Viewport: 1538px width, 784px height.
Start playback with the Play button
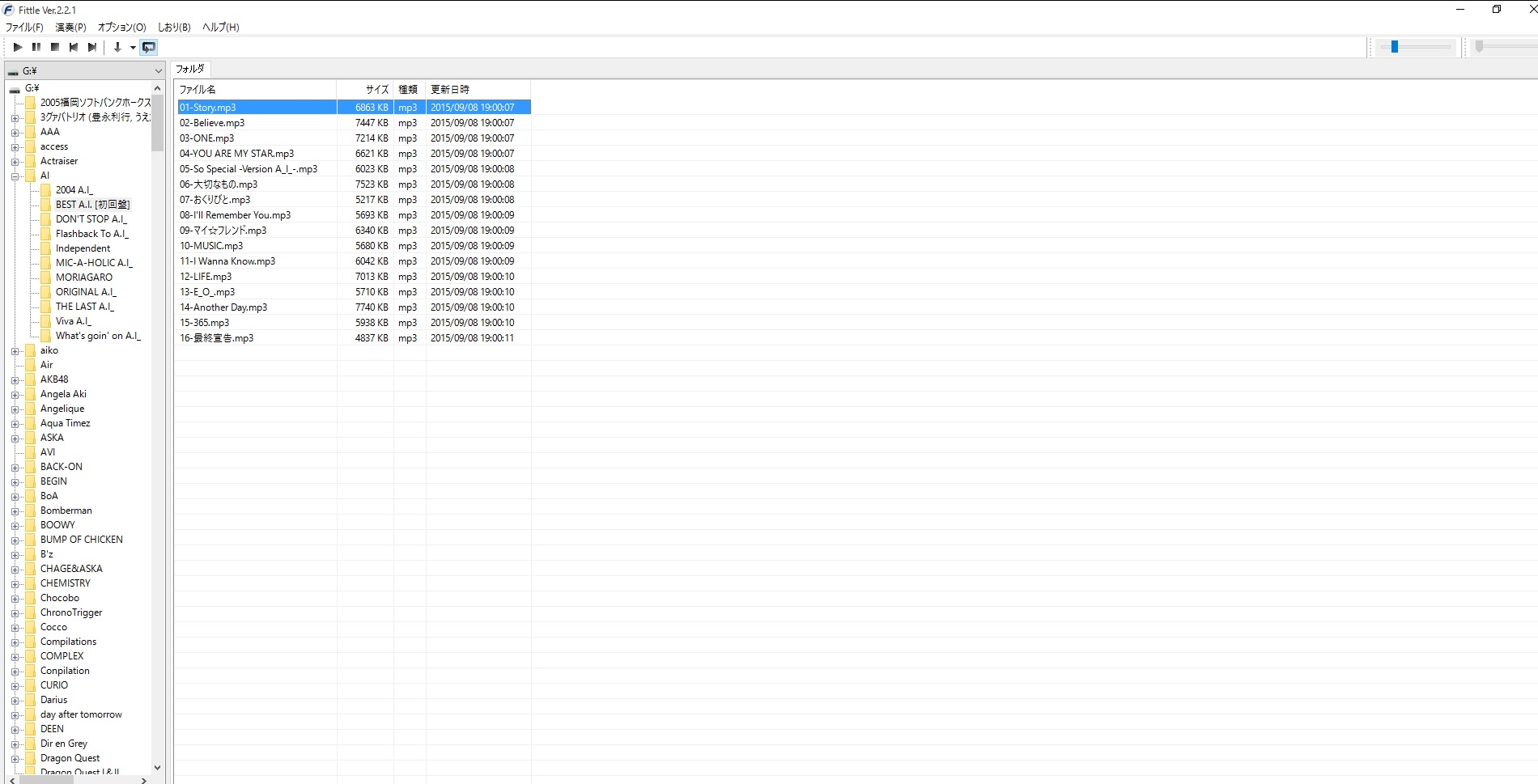point(18,47)
